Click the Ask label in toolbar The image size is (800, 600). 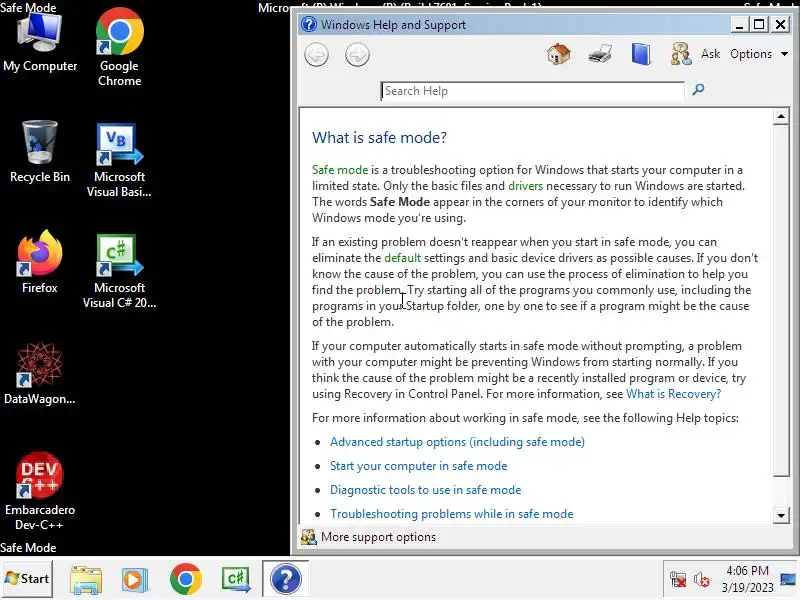pos(710,54)
